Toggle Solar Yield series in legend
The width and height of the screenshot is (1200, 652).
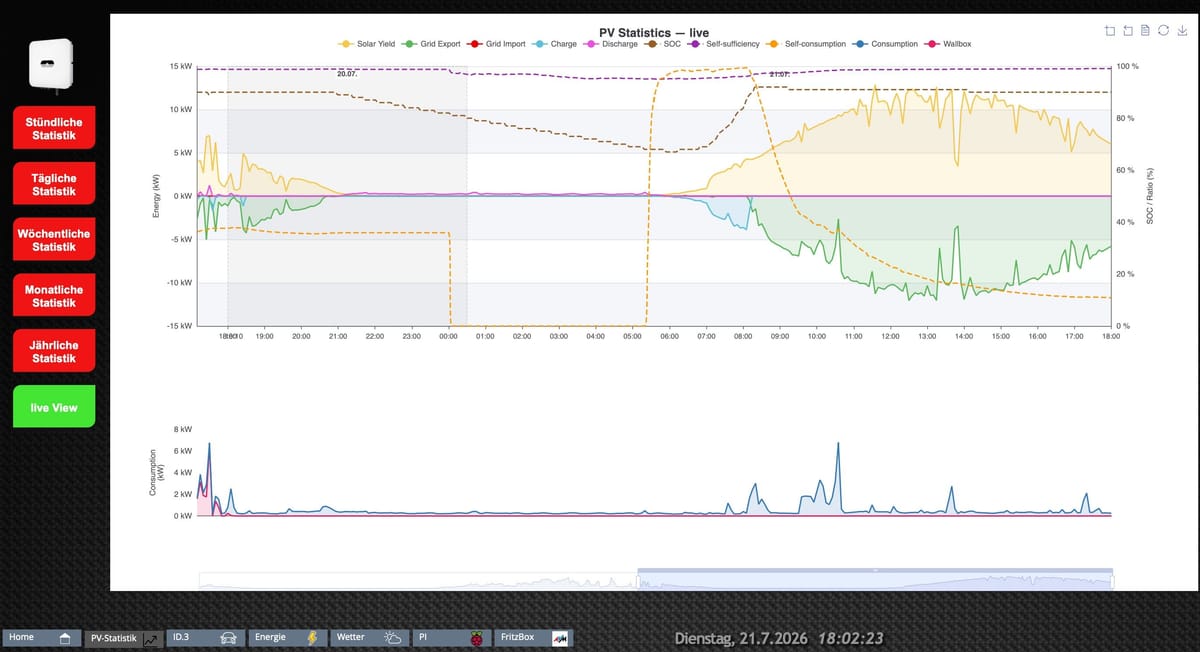[368, 44]
